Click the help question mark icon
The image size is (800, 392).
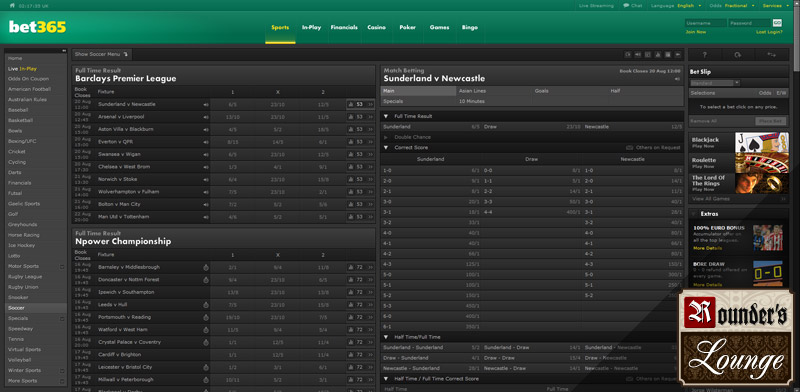tap(705, 55)
